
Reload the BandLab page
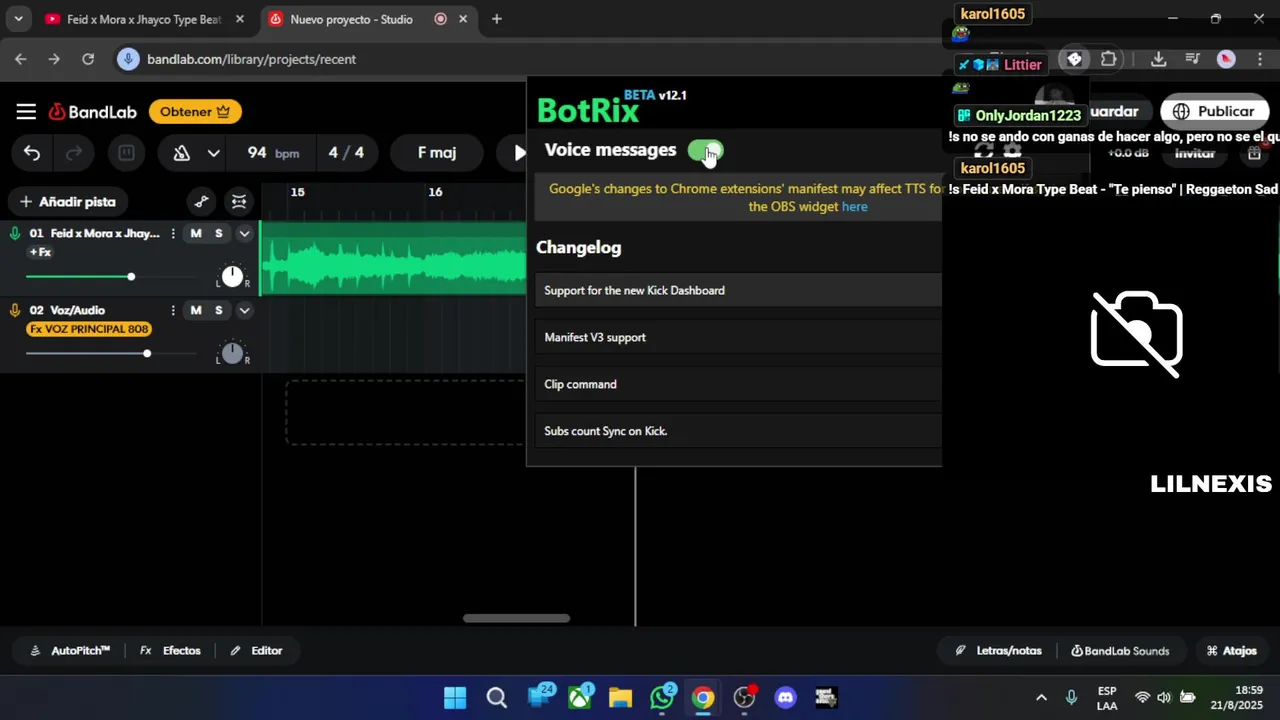coord(88,59)
